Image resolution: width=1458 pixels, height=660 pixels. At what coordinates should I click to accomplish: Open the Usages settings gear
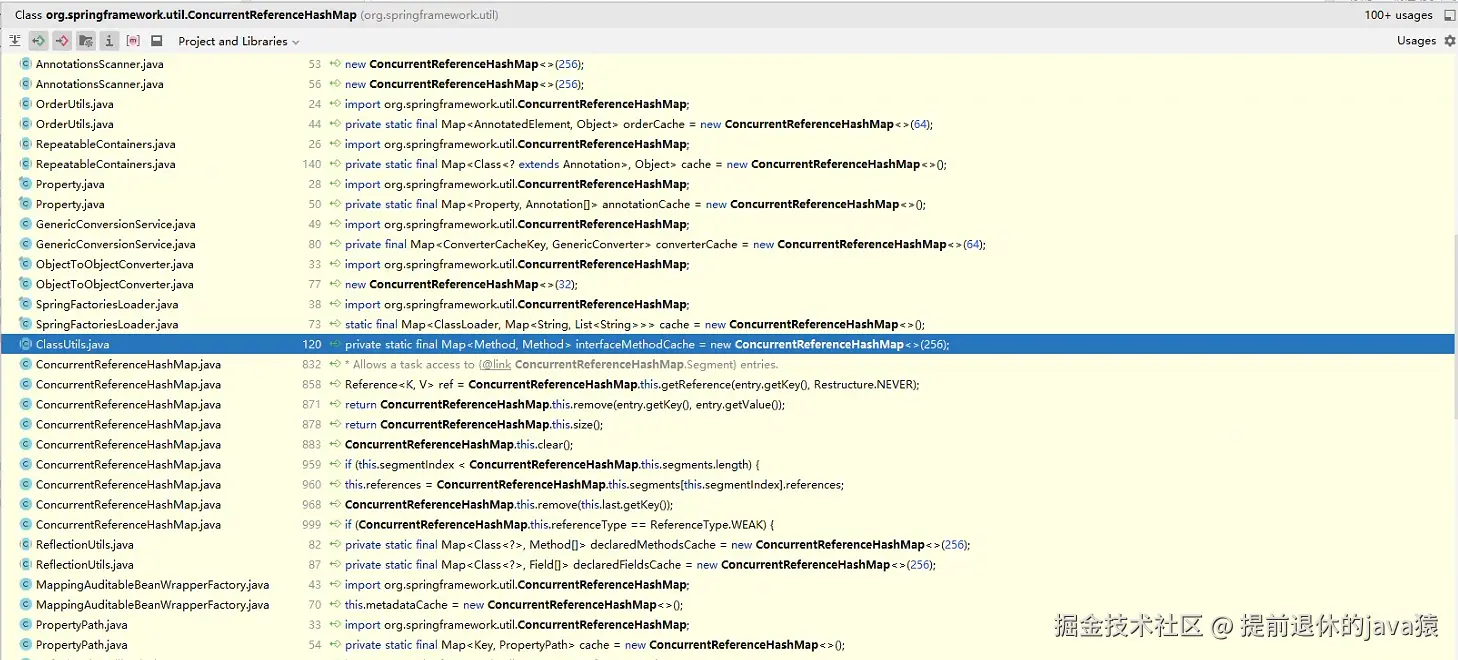[1449, 41]
